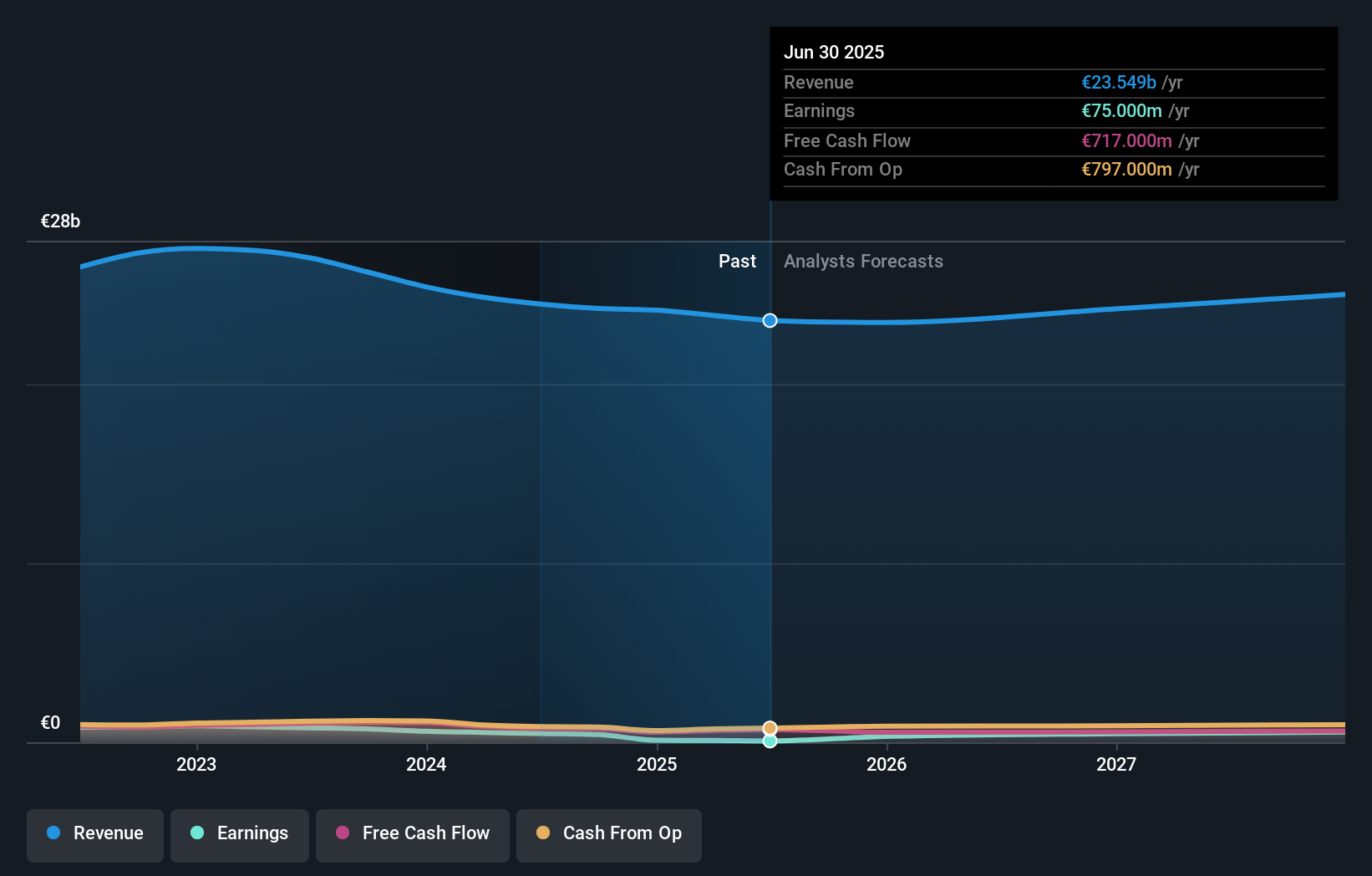This screenshot has height=876, width=1372.
Task: Click the Free Cash Flow tooltip row label
Action: click(x=846, y=140)
